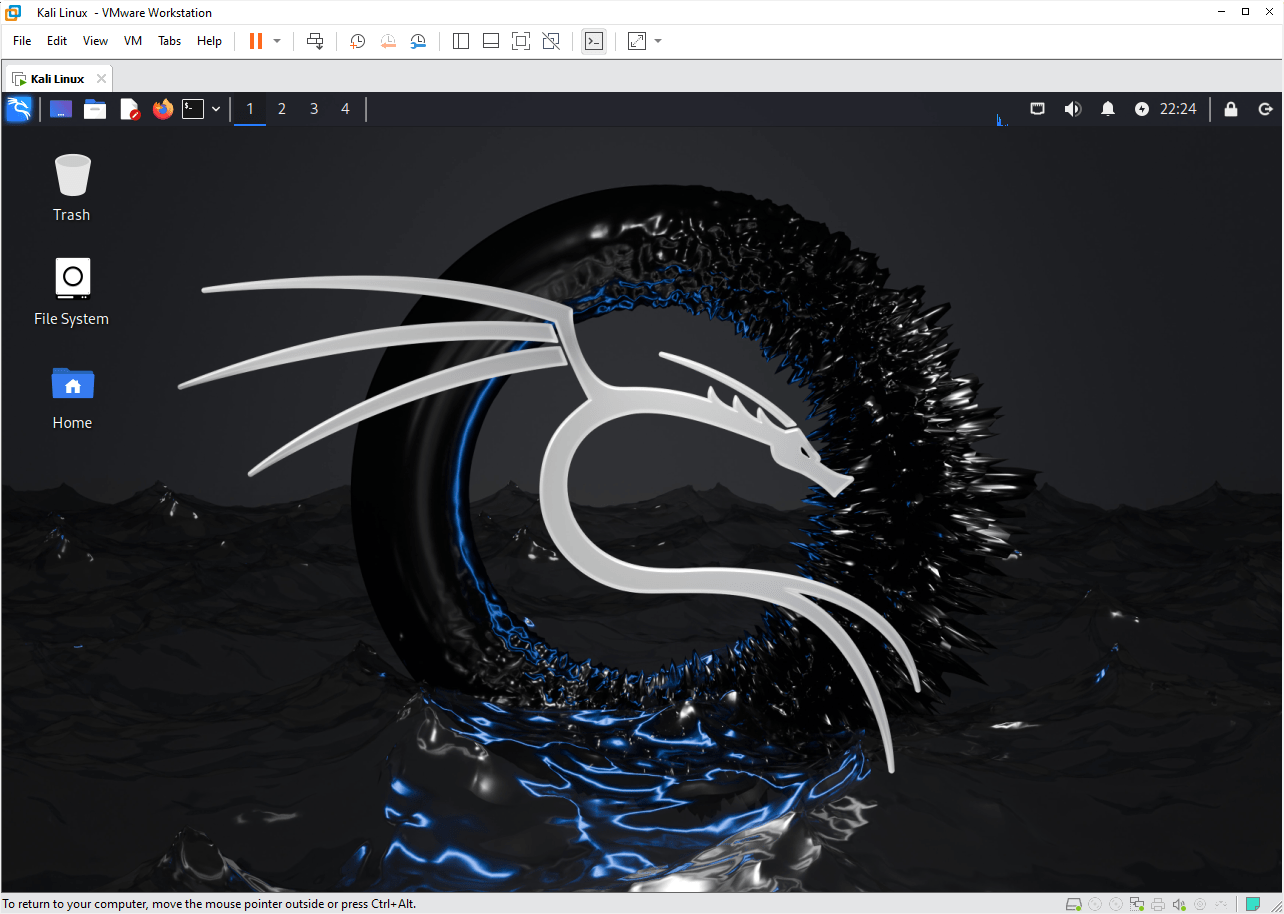Send Ctrl+Alt+Del to the virtual machine

[315, 41]
